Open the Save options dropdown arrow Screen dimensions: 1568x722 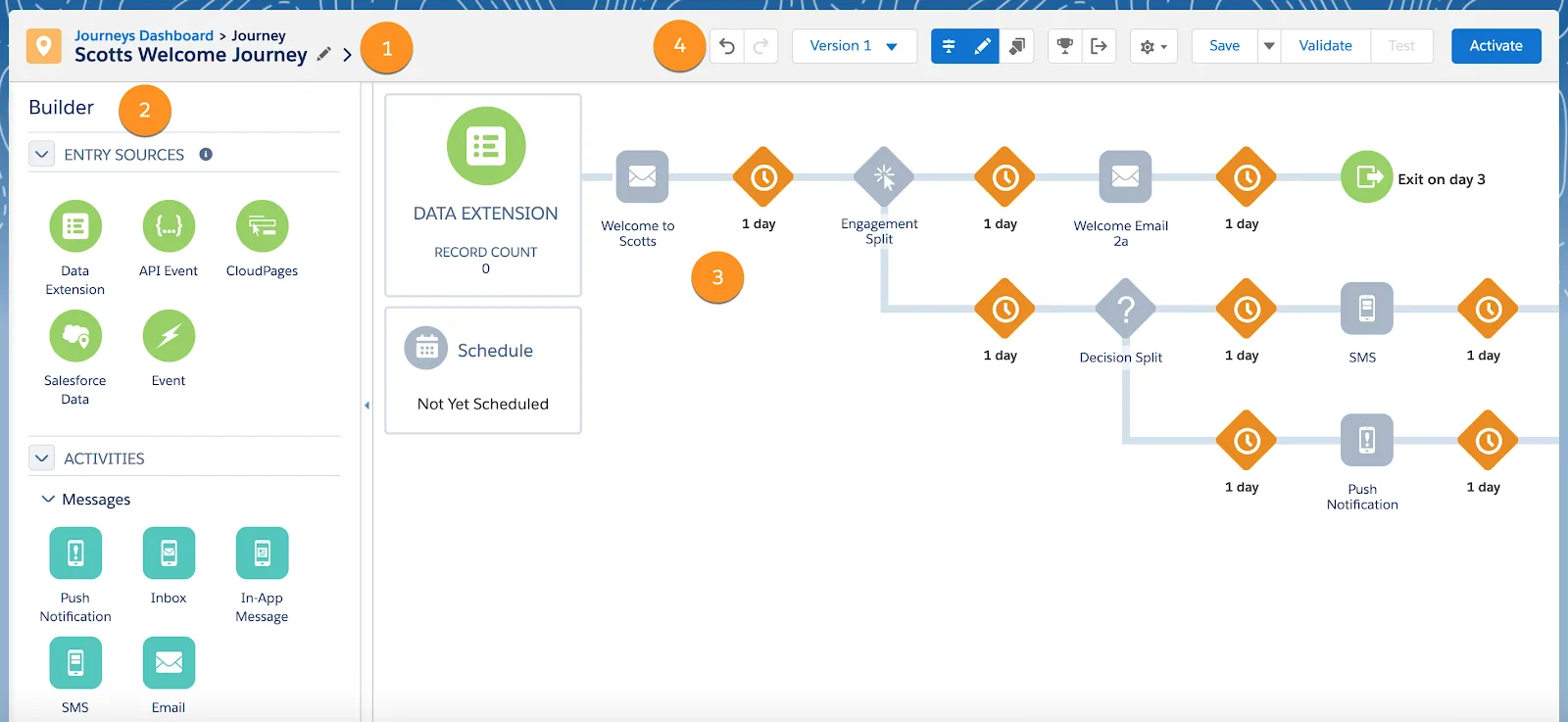1269,46
